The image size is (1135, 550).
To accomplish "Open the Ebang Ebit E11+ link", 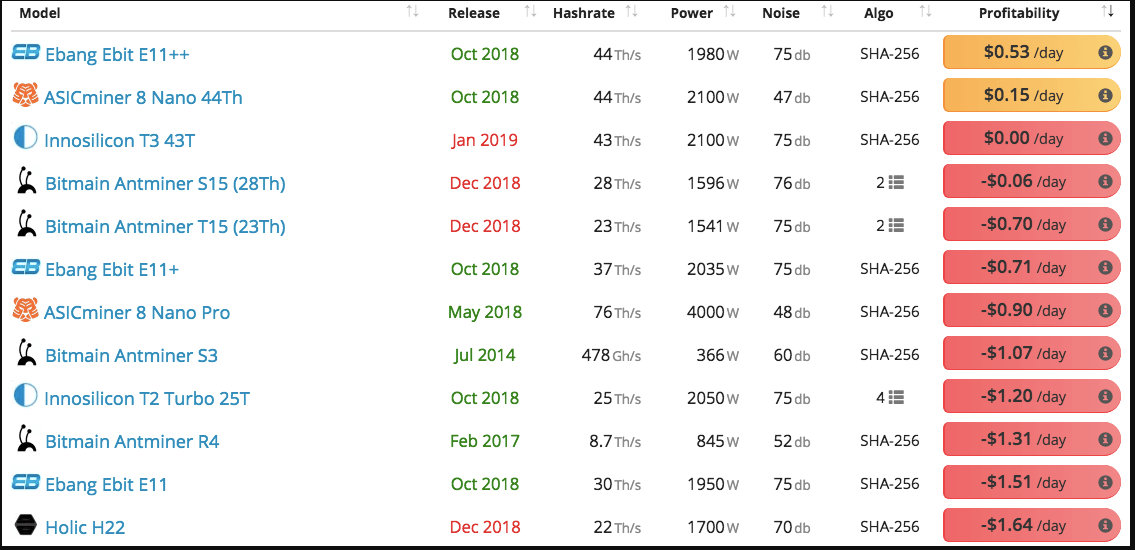I will coord(111,269).
